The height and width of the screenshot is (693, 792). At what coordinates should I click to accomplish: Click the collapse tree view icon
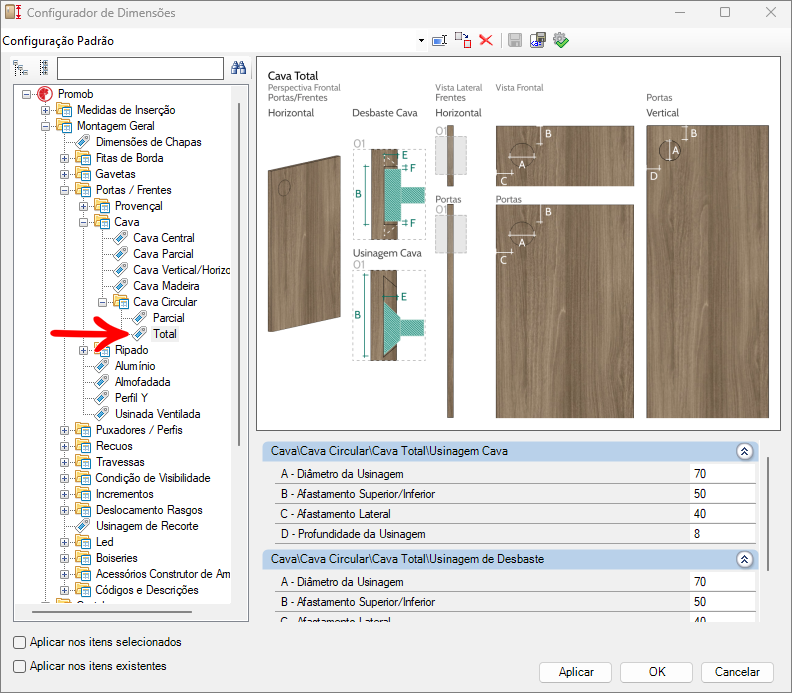pos(44,68)
